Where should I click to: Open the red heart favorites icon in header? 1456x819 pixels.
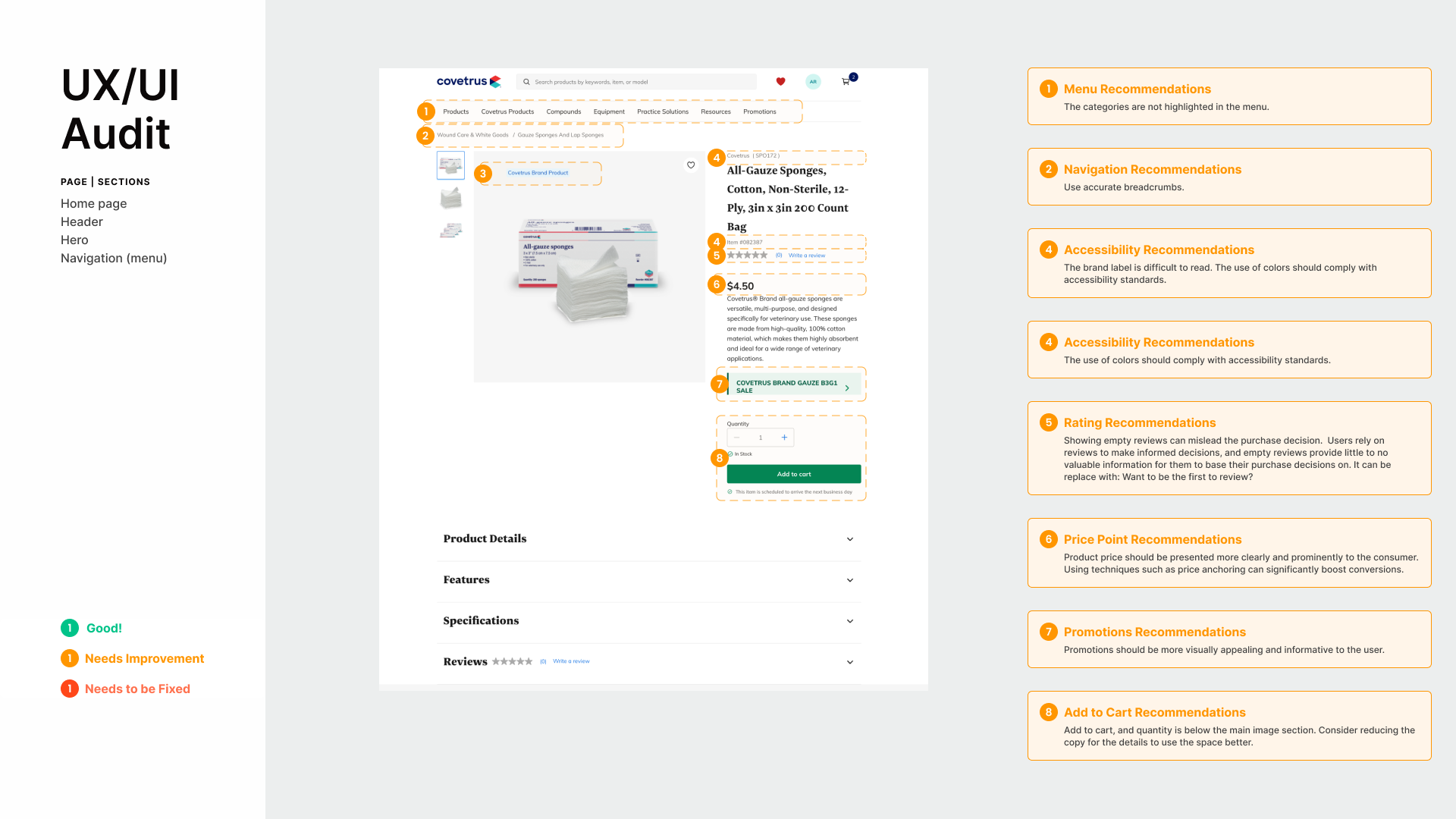pos(780,81)
